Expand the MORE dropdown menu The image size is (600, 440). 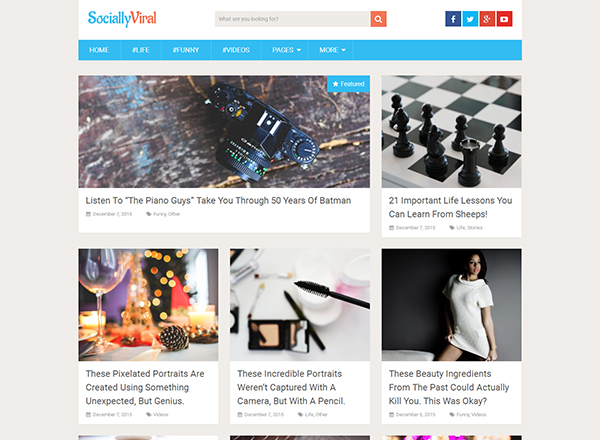(x=332, y=50)
